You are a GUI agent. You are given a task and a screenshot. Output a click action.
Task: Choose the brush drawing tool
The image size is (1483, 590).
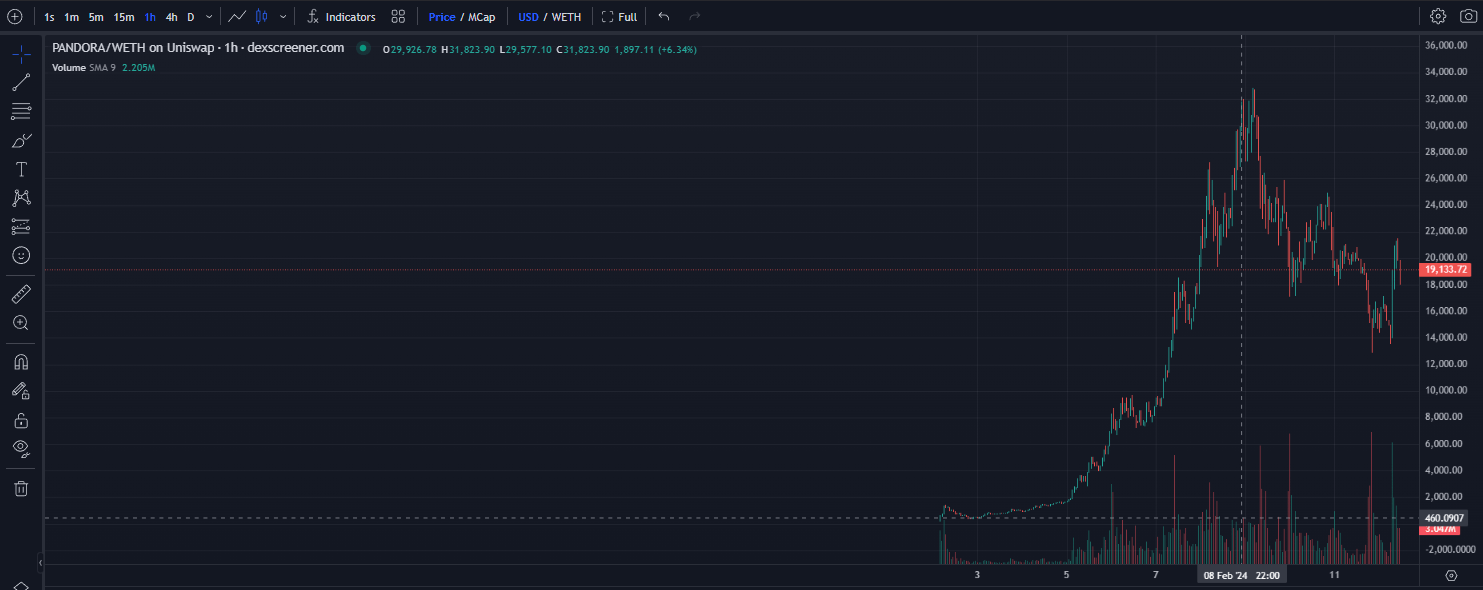click(x=21, y=140)
